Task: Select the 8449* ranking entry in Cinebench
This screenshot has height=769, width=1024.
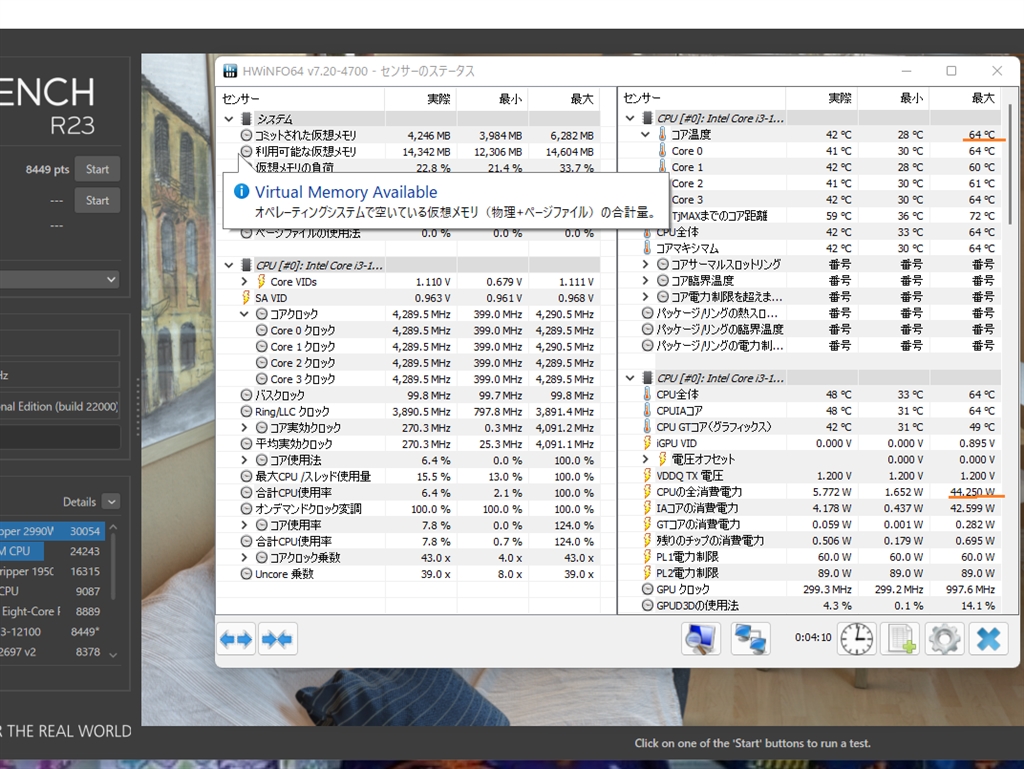Action: coord(52,632)
